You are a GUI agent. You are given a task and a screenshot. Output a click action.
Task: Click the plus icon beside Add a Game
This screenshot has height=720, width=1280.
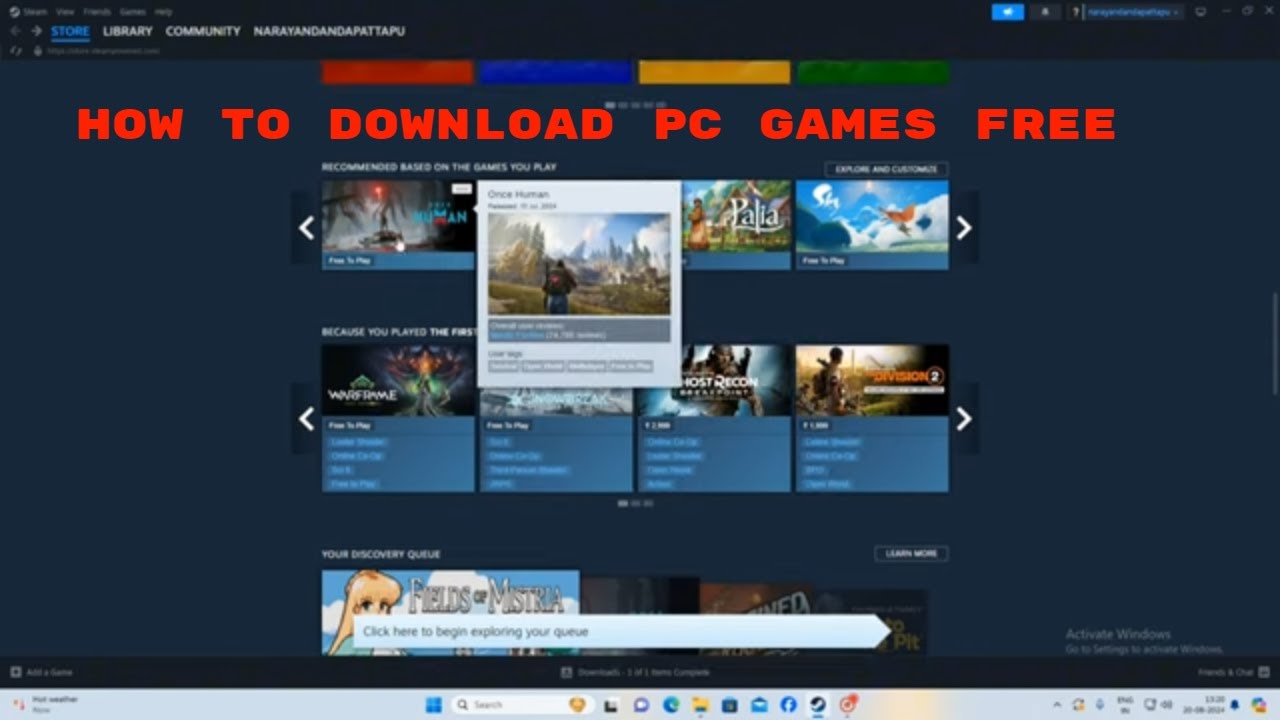15,672
